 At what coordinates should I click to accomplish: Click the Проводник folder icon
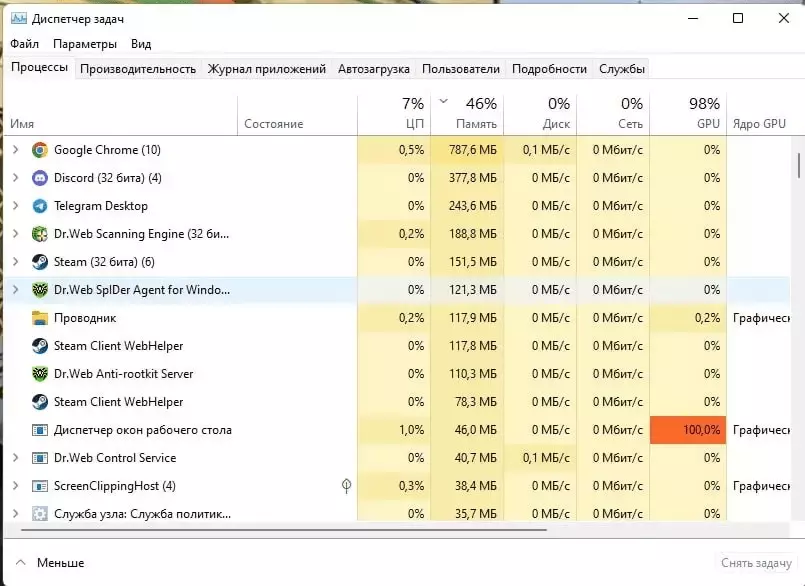pos(40,318)
